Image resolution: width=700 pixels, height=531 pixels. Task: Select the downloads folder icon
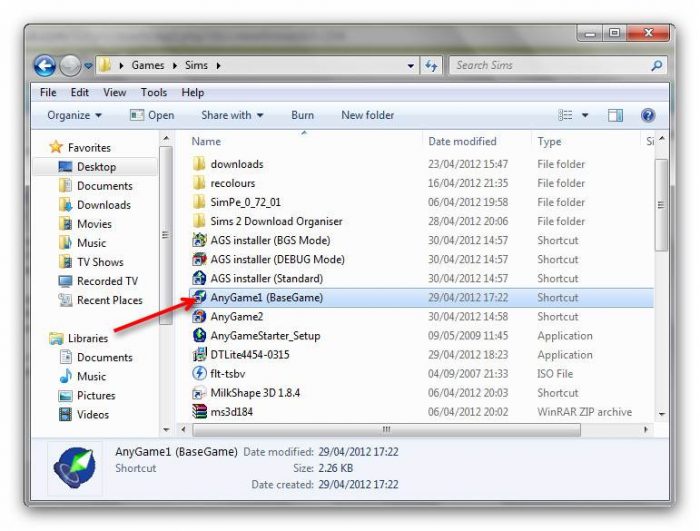(x=199, y=164)
